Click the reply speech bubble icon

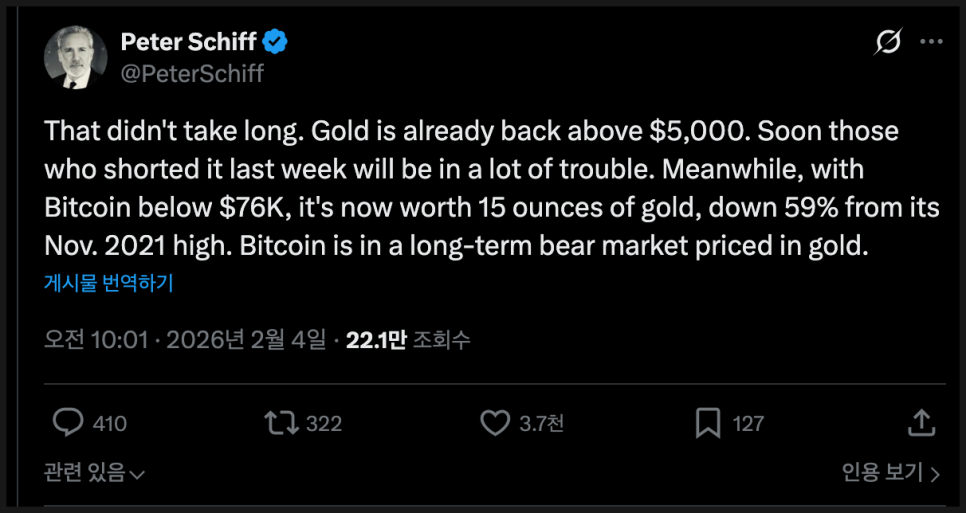[67, 423]
